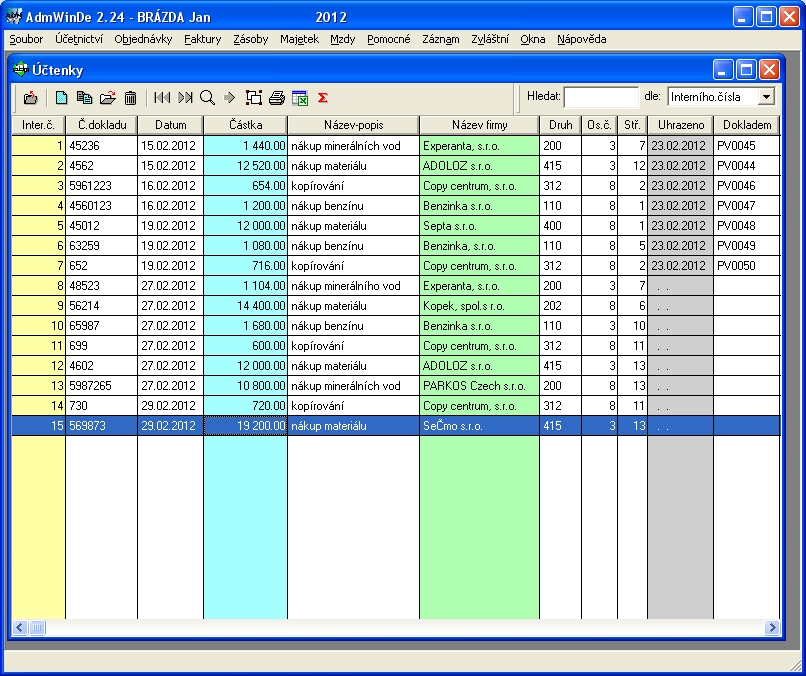The height and width of the screenshot is (676, 806).
Task: Select document number 5961223 cell
Action: pyautogui.click(x=102, y=186)
